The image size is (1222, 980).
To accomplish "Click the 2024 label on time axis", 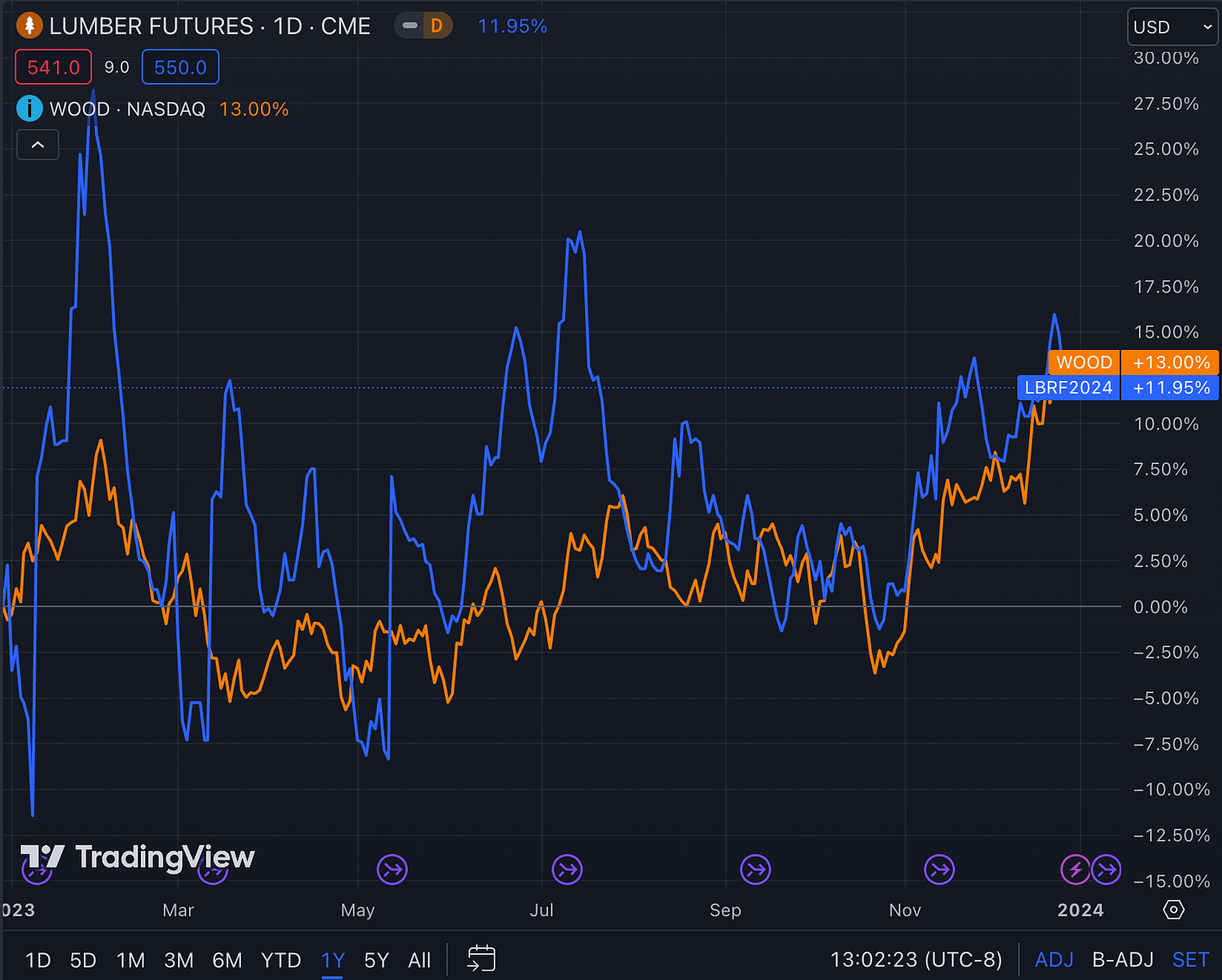I will click(1080, 910).
